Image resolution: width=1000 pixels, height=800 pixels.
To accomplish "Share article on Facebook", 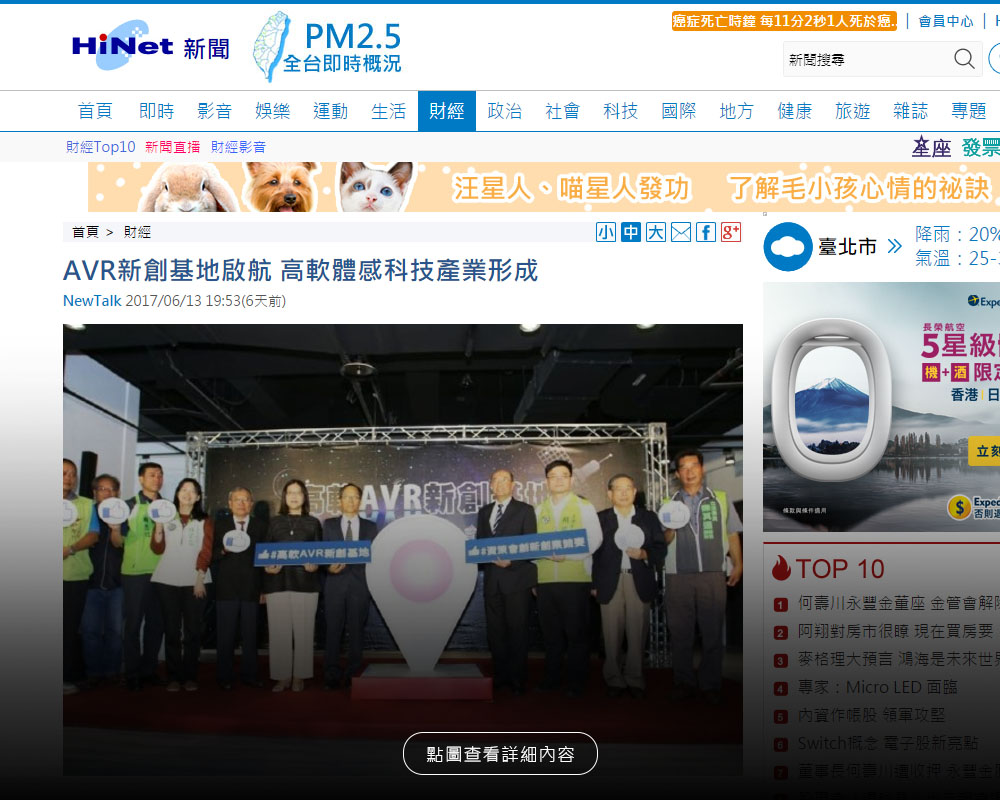I will [706, 232].
